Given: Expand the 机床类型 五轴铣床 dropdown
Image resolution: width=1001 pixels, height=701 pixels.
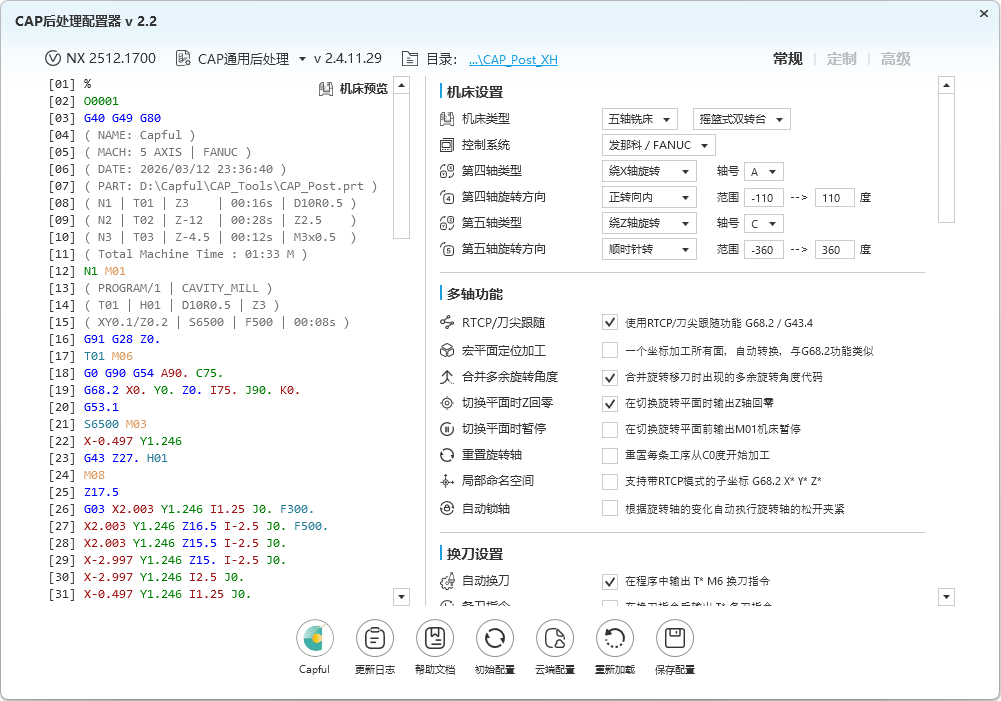Looking at the screenshot, I should tap(639, 120).
